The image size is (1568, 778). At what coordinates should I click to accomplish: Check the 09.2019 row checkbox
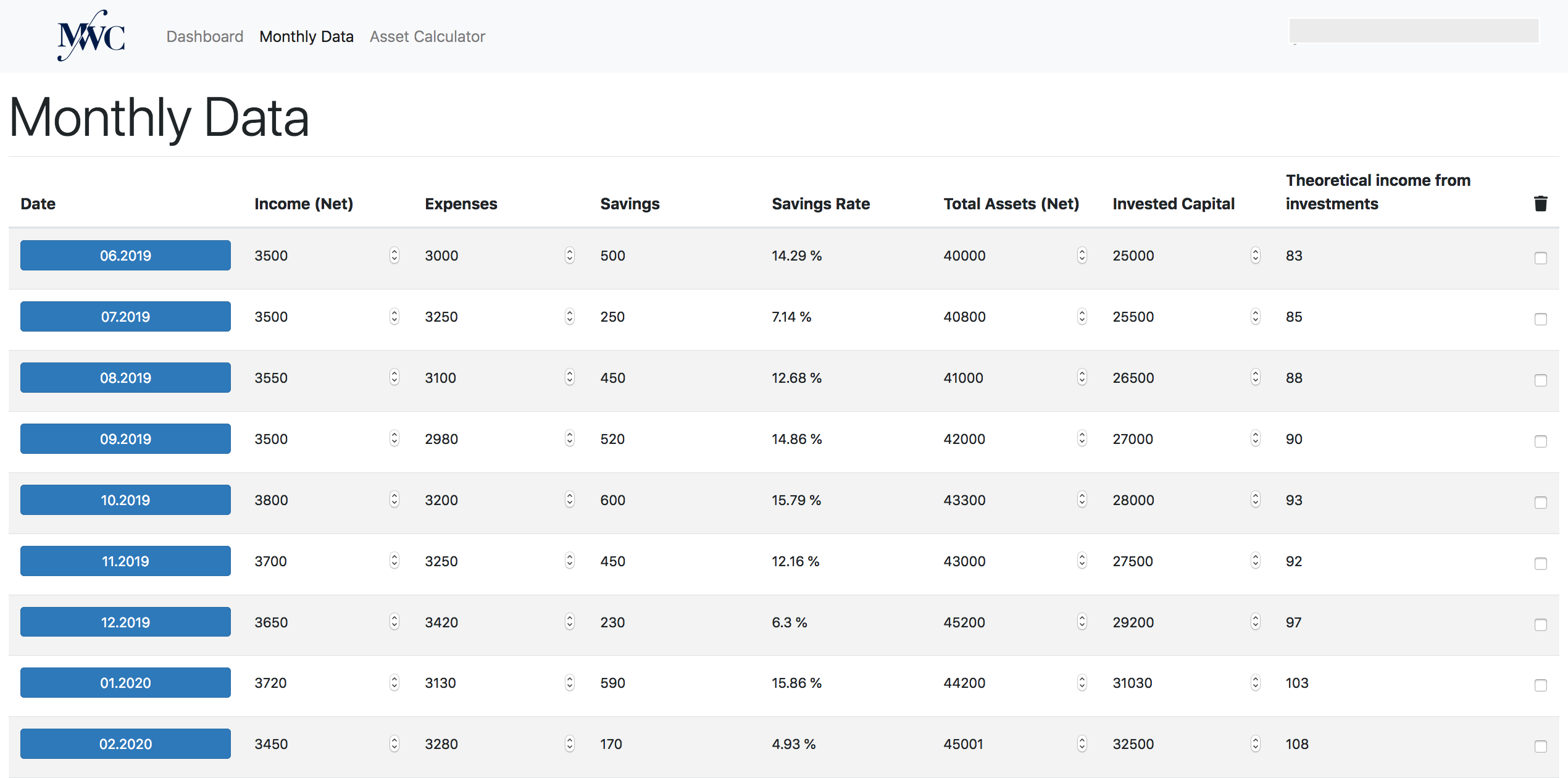(1540, 441)
